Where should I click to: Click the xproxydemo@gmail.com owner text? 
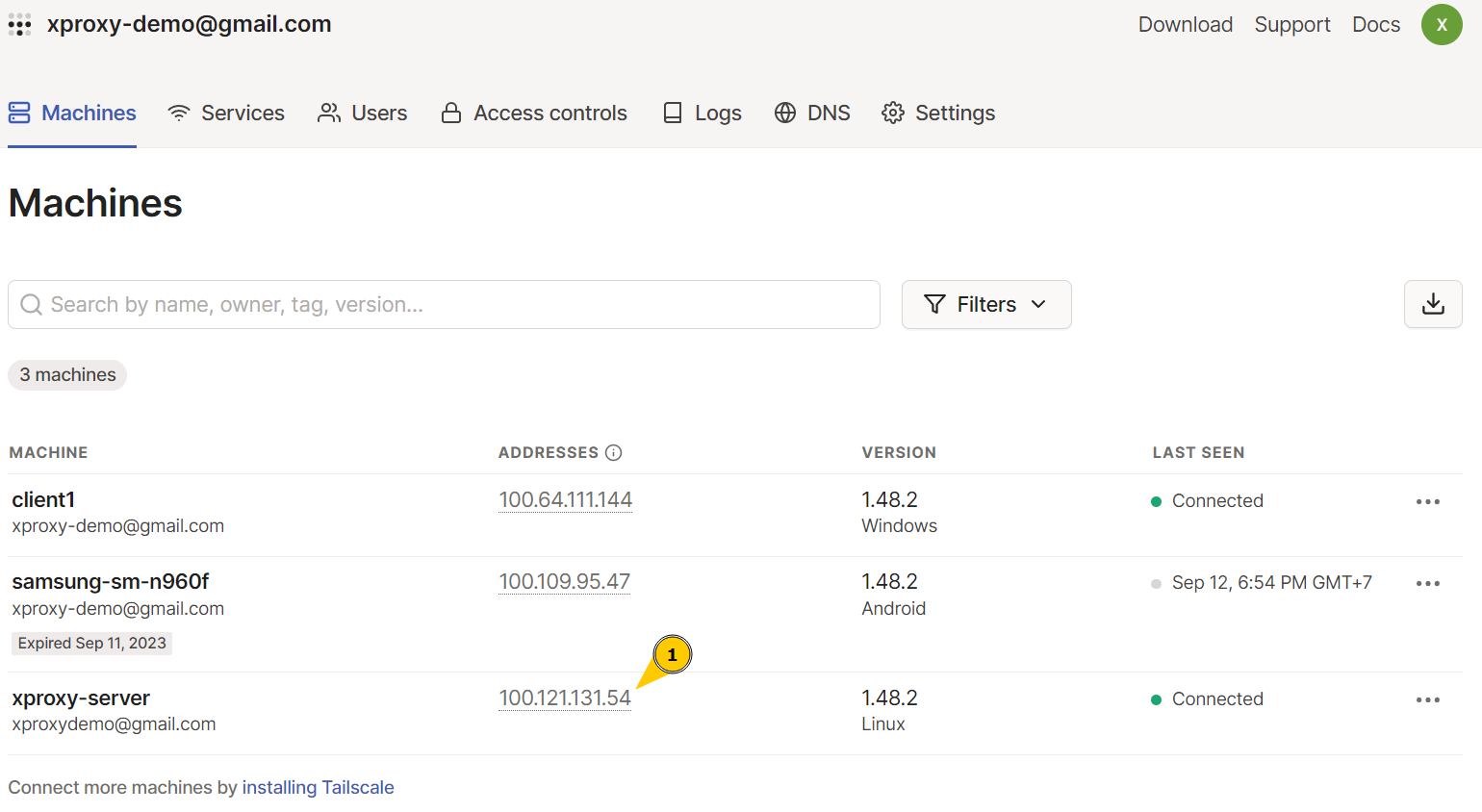tap(114, 723)
